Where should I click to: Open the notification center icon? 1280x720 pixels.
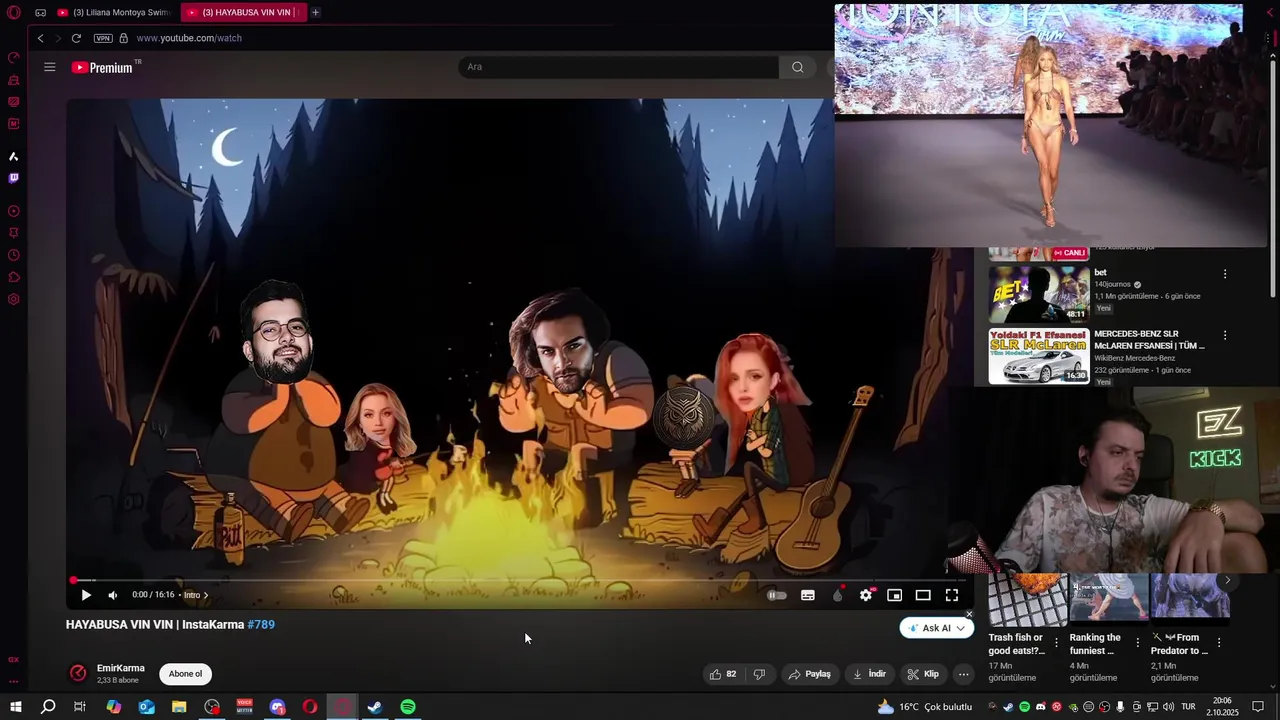coord(1256,707)
